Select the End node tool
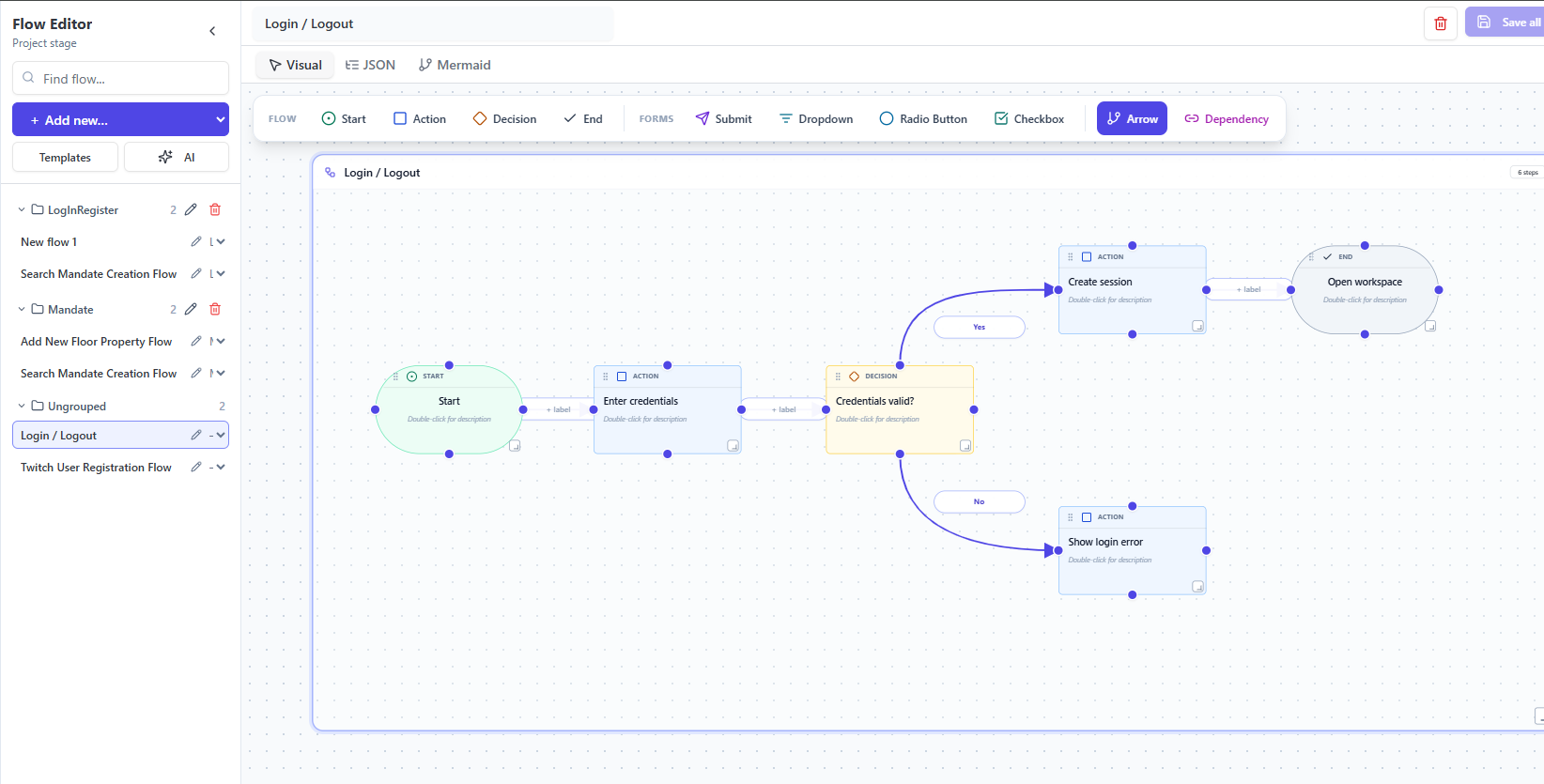This screenshot has height=784, width=1544. point(583,119)
